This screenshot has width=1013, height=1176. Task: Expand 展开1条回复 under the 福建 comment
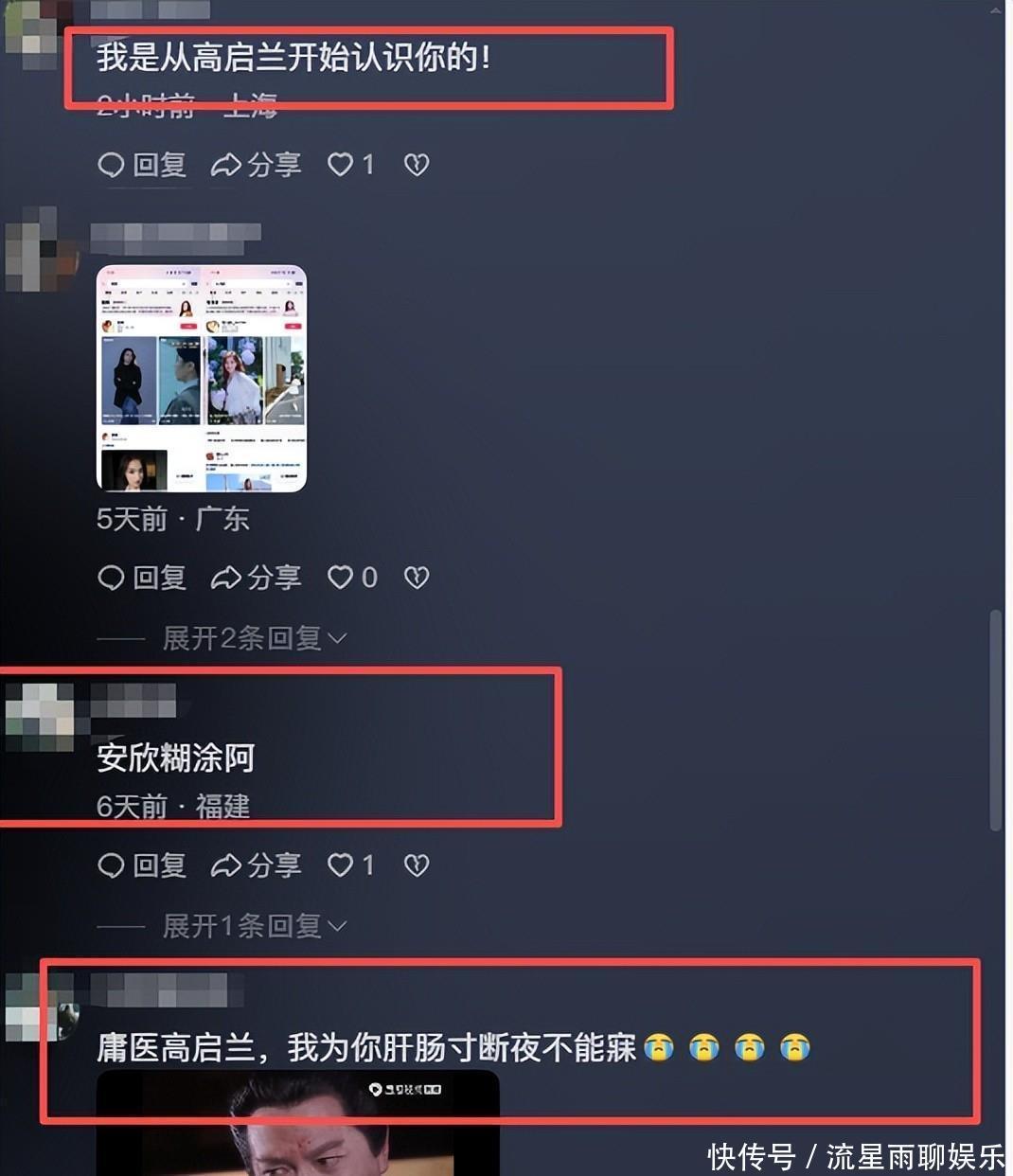(254, 926)
